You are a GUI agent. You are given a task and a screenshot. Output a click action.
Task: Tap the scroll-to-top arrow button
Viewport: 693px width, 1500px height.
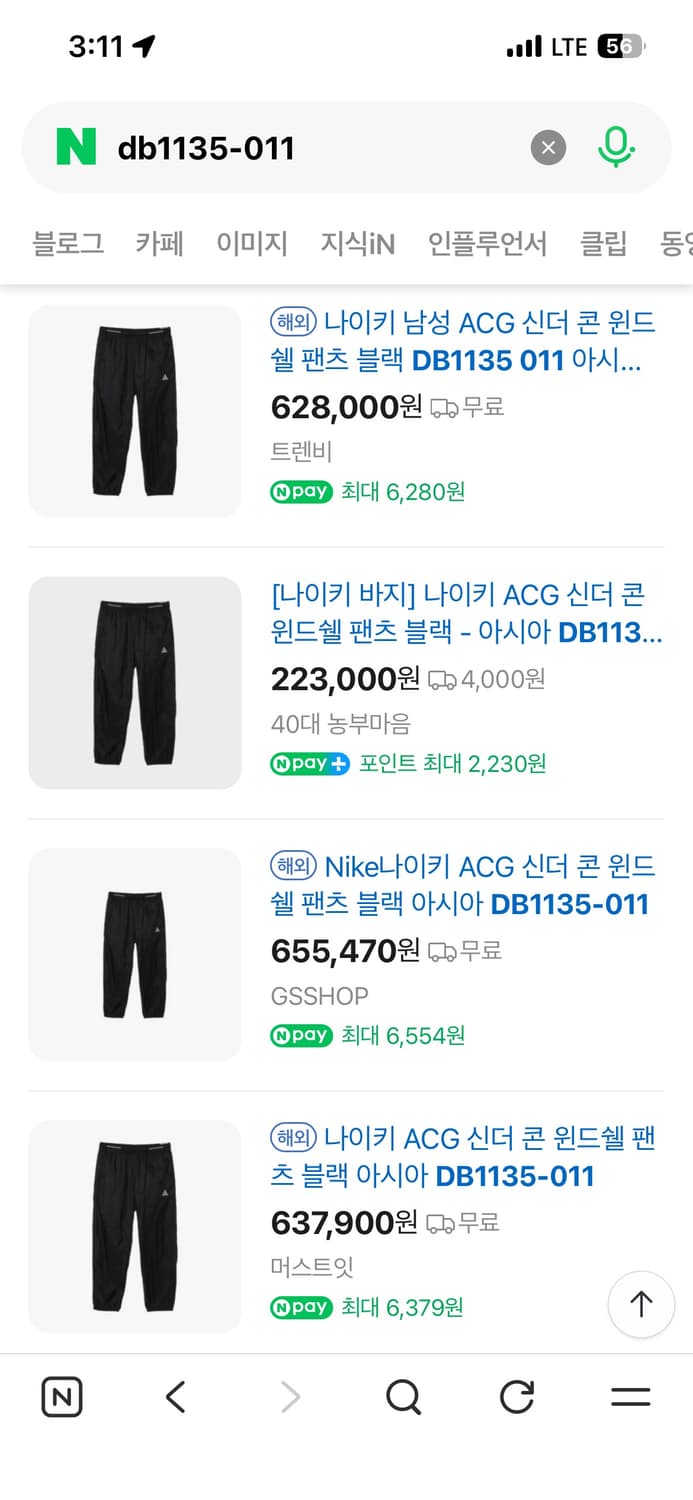tap(641, 1305)
